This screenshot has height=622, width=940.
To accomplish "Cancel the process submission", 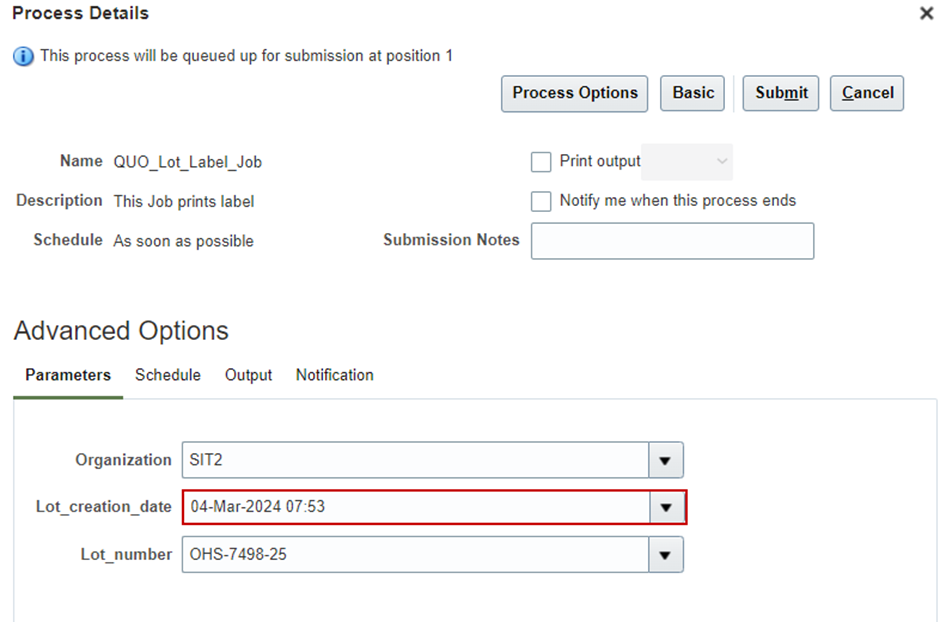I will pos(867,93).
